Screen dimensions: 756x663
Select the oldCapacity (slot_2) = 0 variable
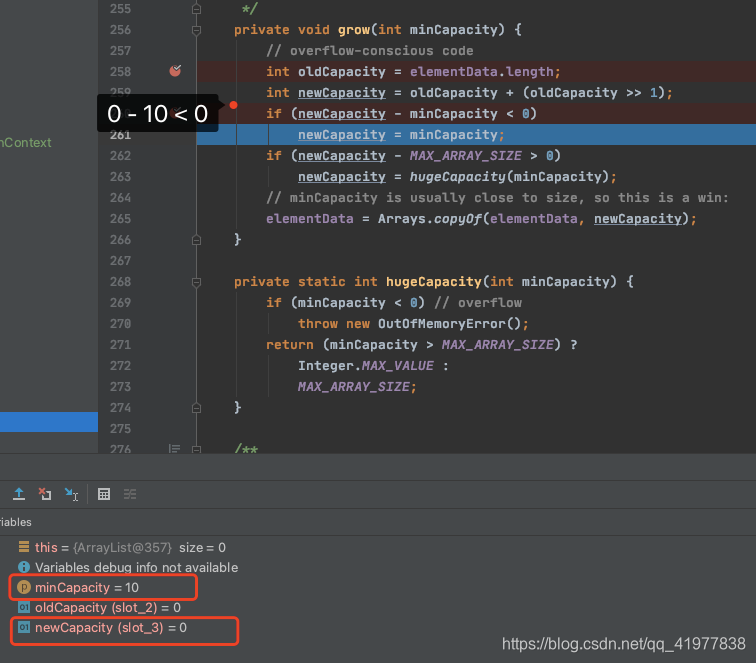(x=108, y=608)
